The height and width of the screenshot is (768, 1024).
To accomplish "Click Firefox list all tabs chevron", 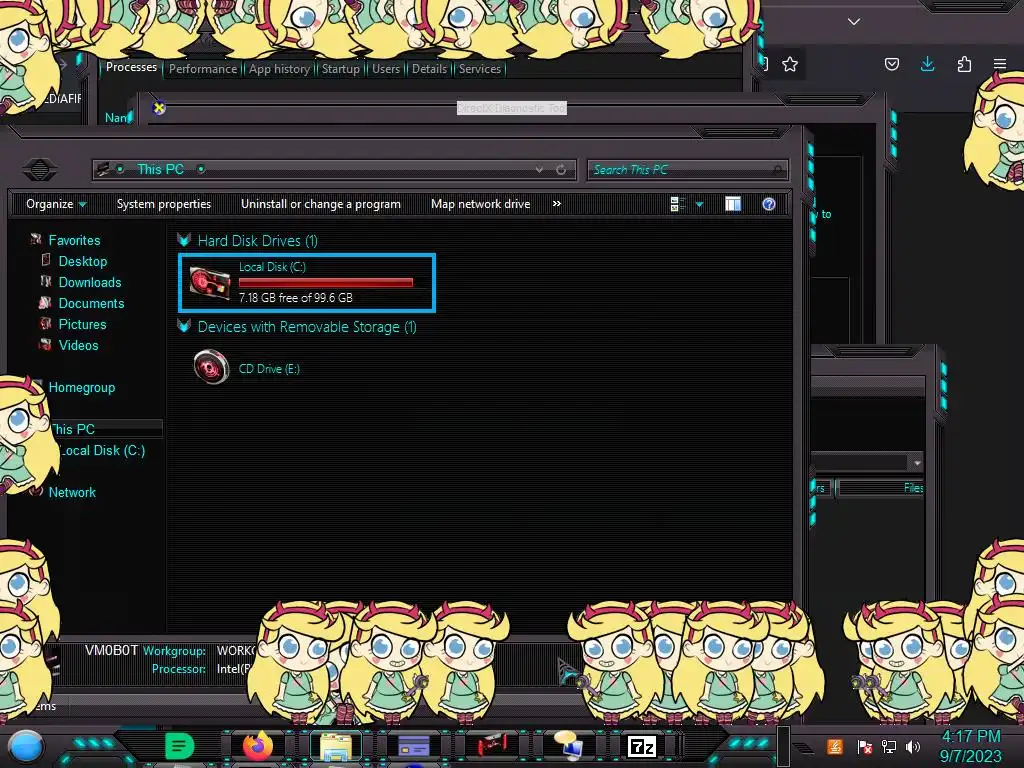I will click(x=854, y=22).
